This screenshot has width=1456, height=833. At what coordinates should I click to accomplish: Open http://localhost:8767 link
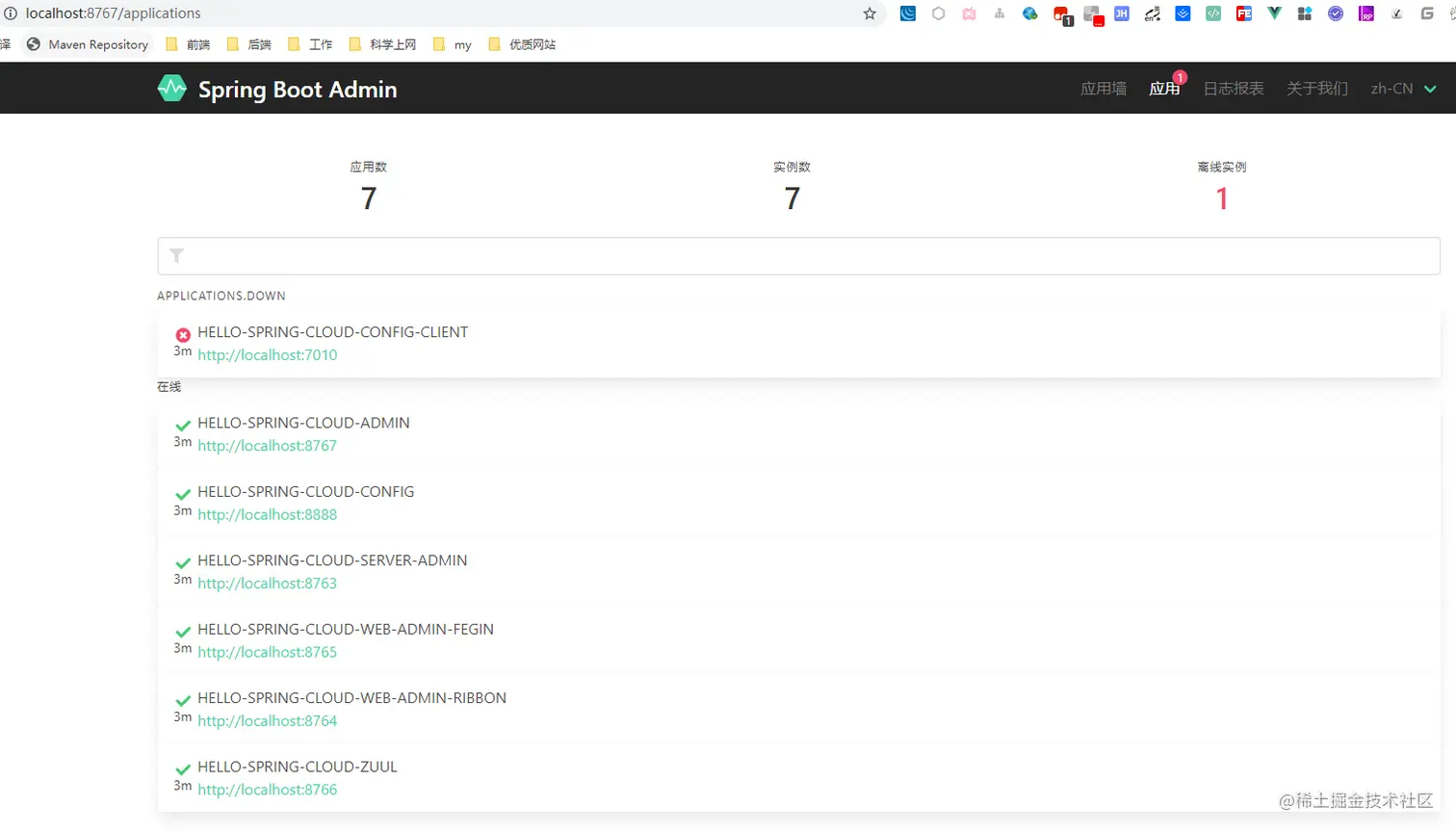pos(267,445)
